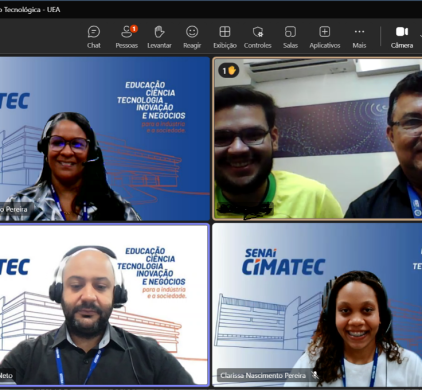Open the Chat panel
422x390 pixels.
(x=94, y=37)
